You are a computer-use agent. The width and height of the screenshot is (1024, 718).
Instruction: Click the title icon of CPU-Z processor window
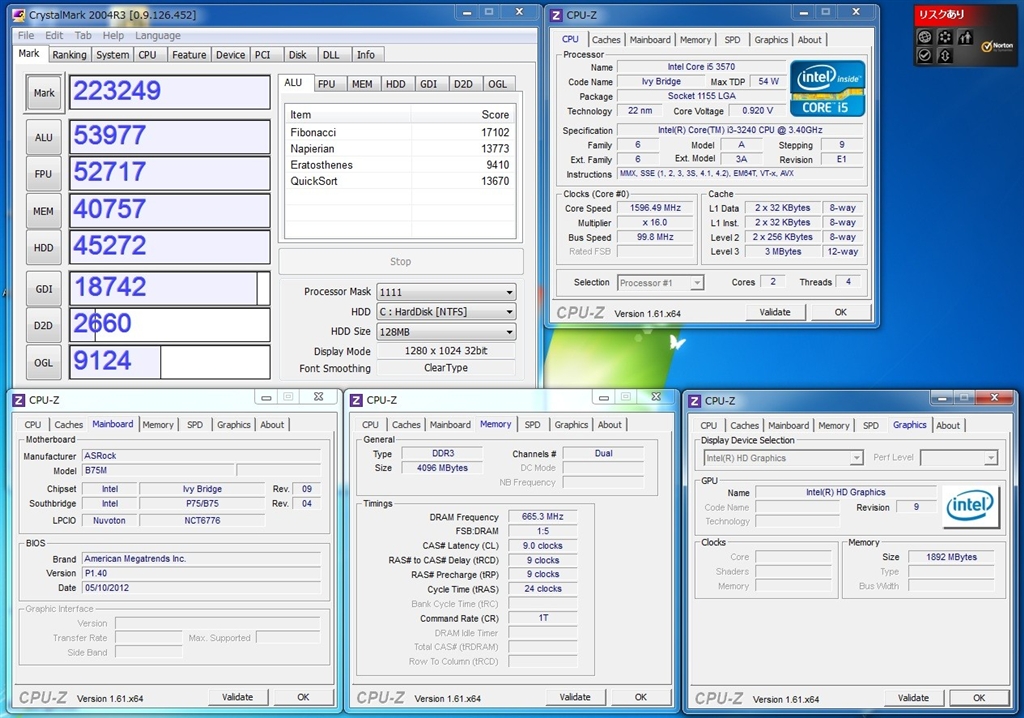556,14
